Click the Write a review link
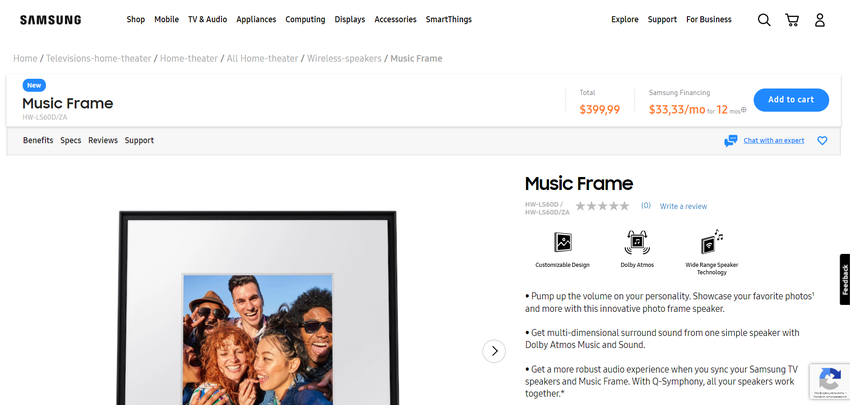 683,206
